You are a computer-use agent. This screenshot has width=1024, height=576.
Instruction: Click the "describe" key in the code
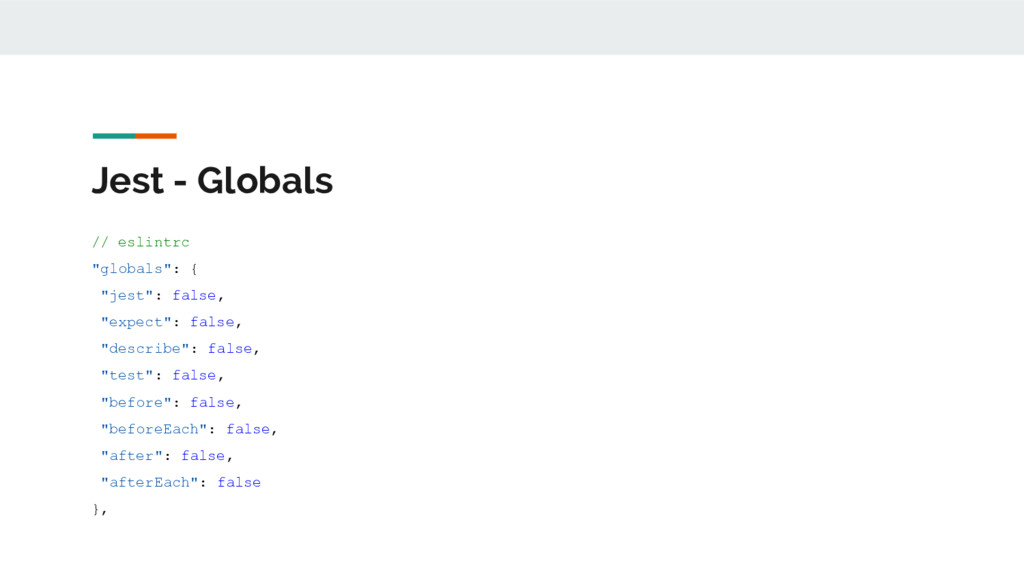tap(145, 349)
